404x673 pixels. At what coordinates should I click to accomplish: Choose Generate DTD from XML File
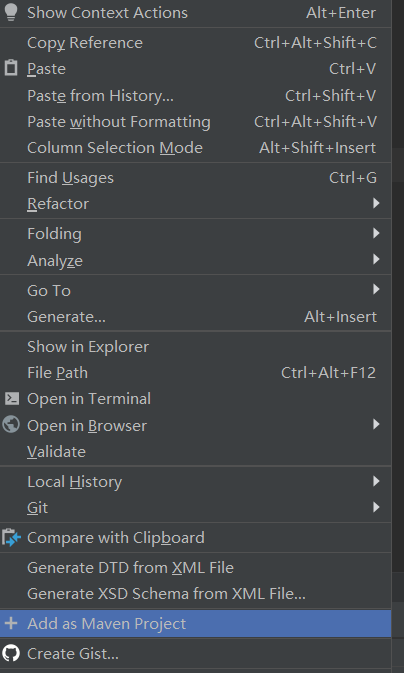195,567
